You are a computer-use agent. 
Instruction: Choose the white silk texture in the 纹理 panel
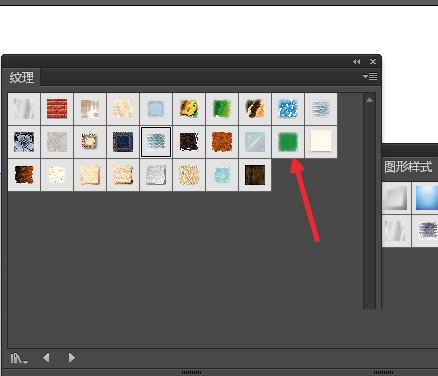[x=24, y=109]
